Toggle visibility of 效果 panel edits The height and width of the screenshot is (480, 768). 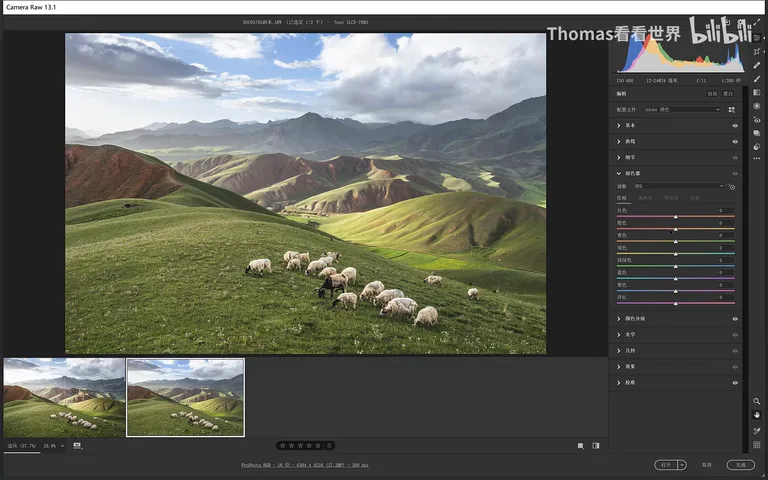tap(735, 367)
